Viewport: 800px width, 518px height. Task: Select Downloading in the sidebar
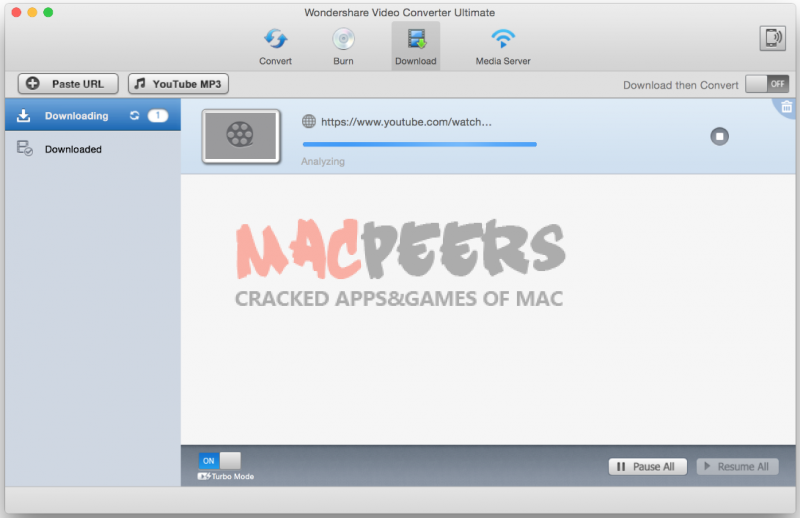93,115
